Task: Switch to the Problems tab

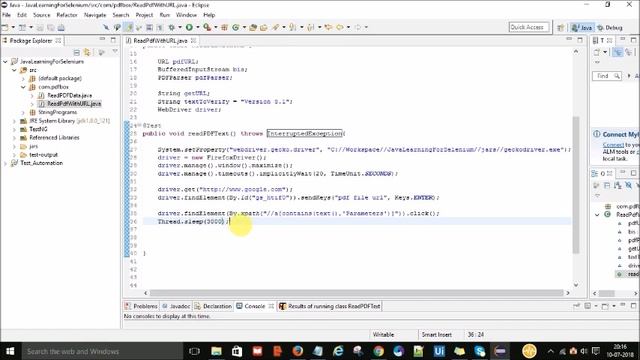Action: click(141, 306)
